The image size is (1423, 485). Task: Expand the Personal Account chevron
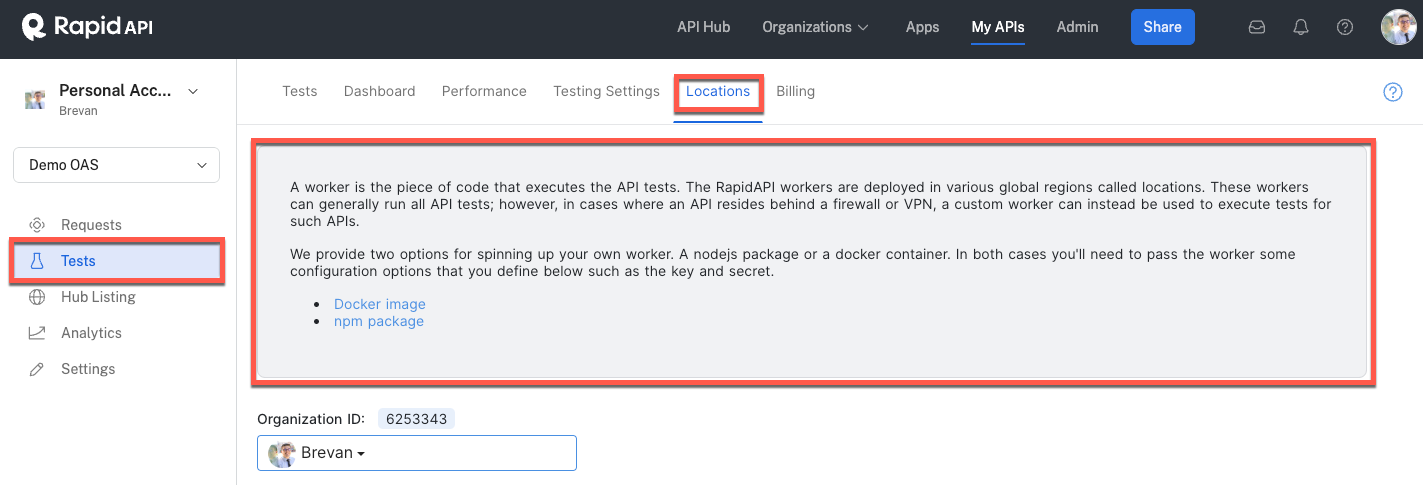[194, 91]
